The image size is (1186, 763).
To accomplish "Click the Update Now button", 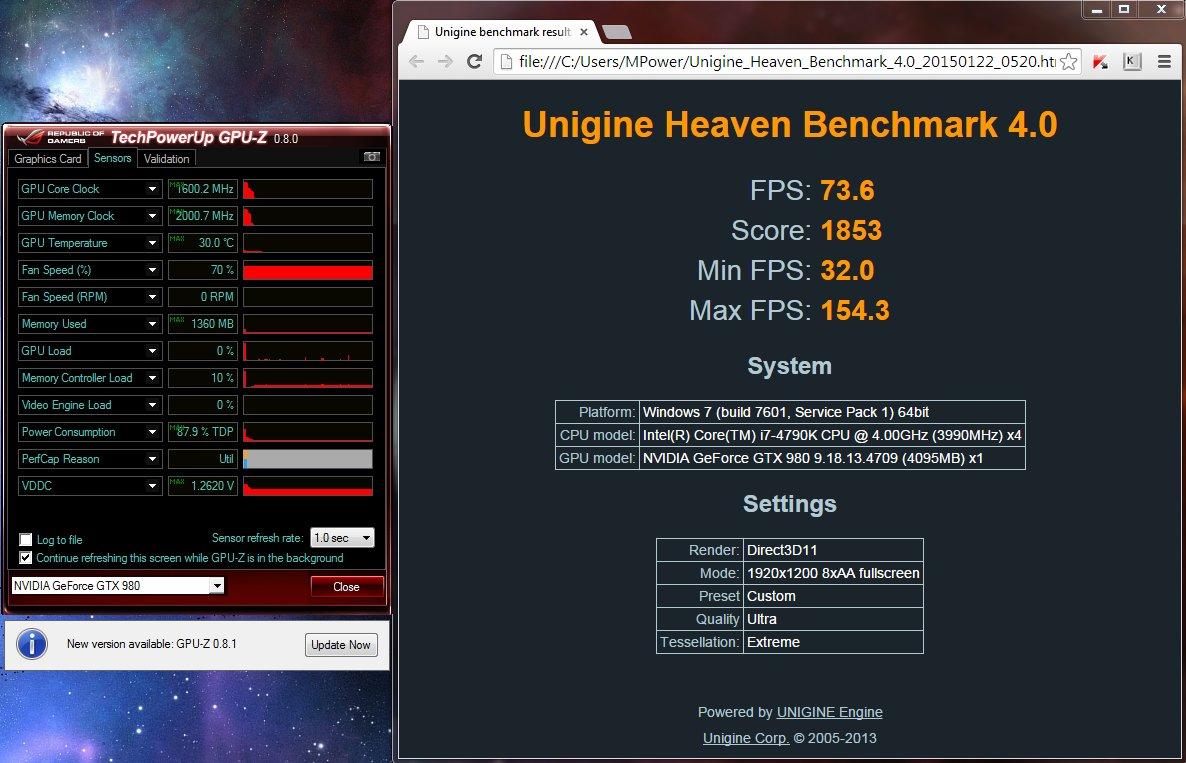I will (341, 645).
